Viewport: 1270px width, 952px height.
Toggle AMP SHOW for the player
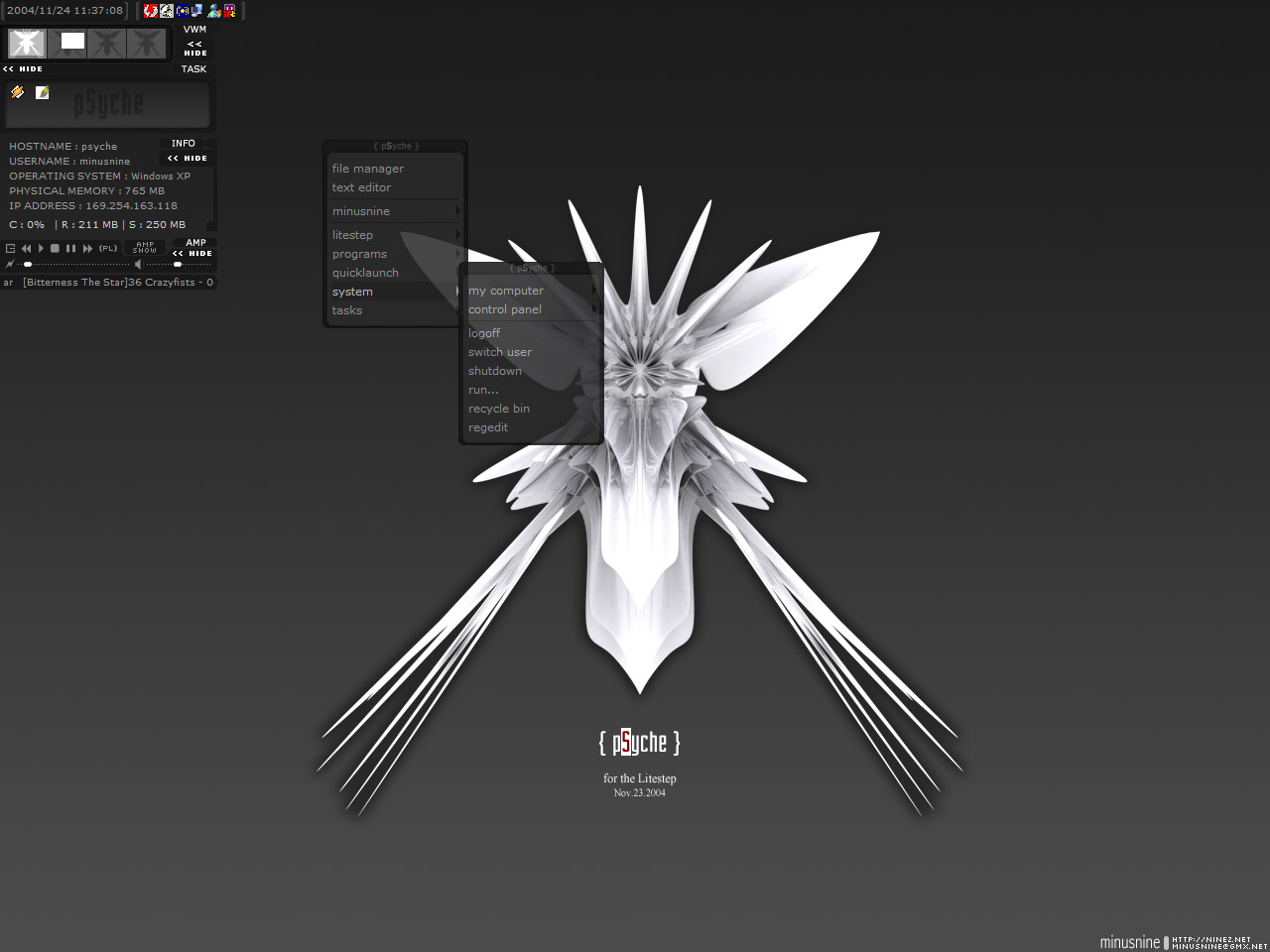pos(145,248)
